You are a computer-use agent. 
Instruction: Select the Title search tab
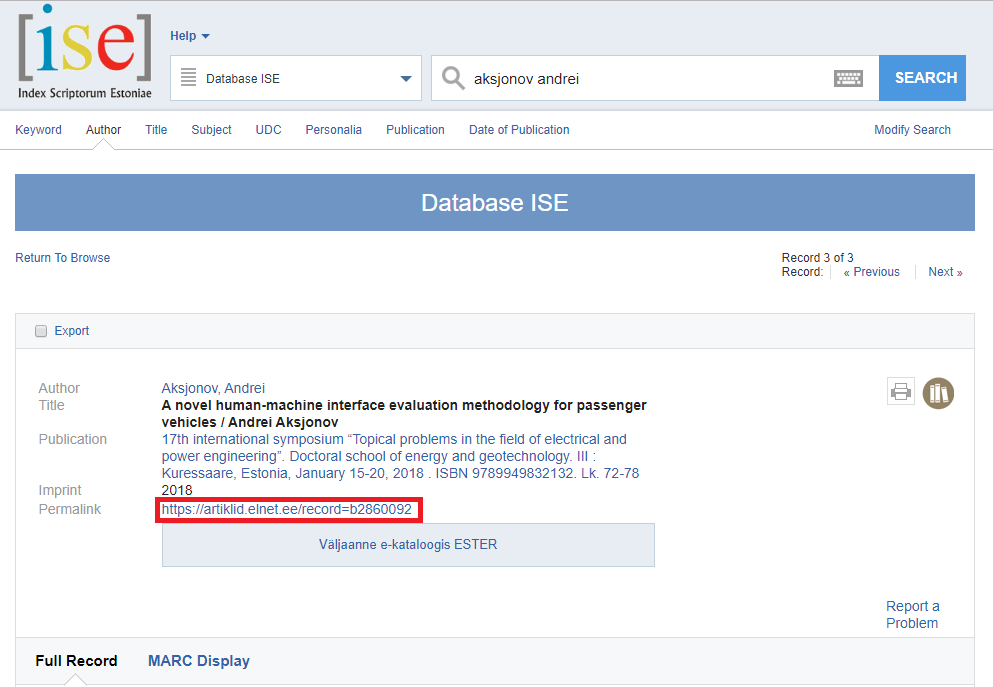pyautogui.click(x=156, y=130)
